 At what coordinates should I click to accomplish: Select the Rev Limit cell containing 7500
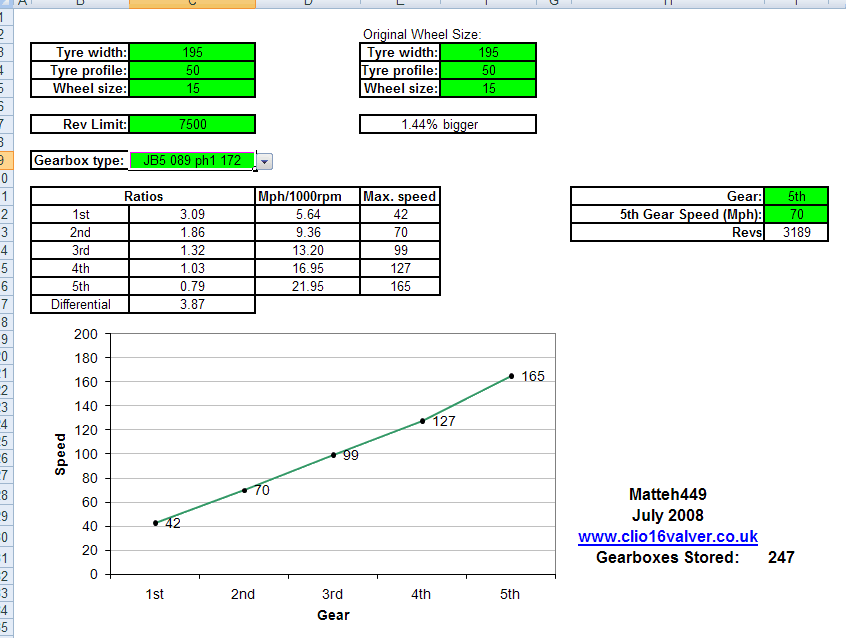pos(191,124)
